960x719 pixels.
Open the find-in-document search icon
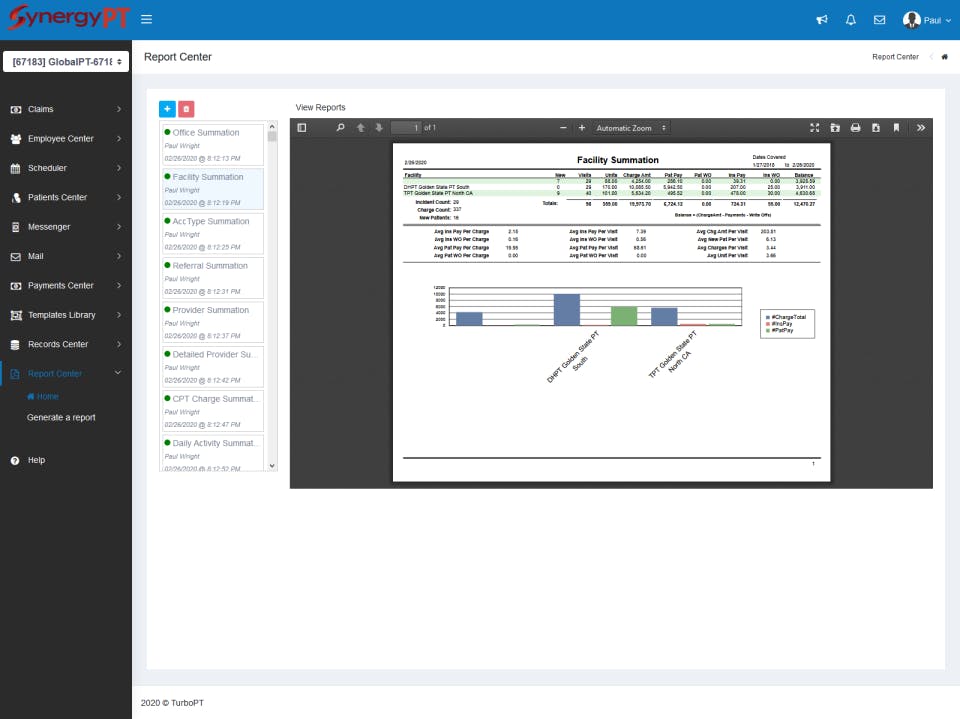click(x=340, y=128)
